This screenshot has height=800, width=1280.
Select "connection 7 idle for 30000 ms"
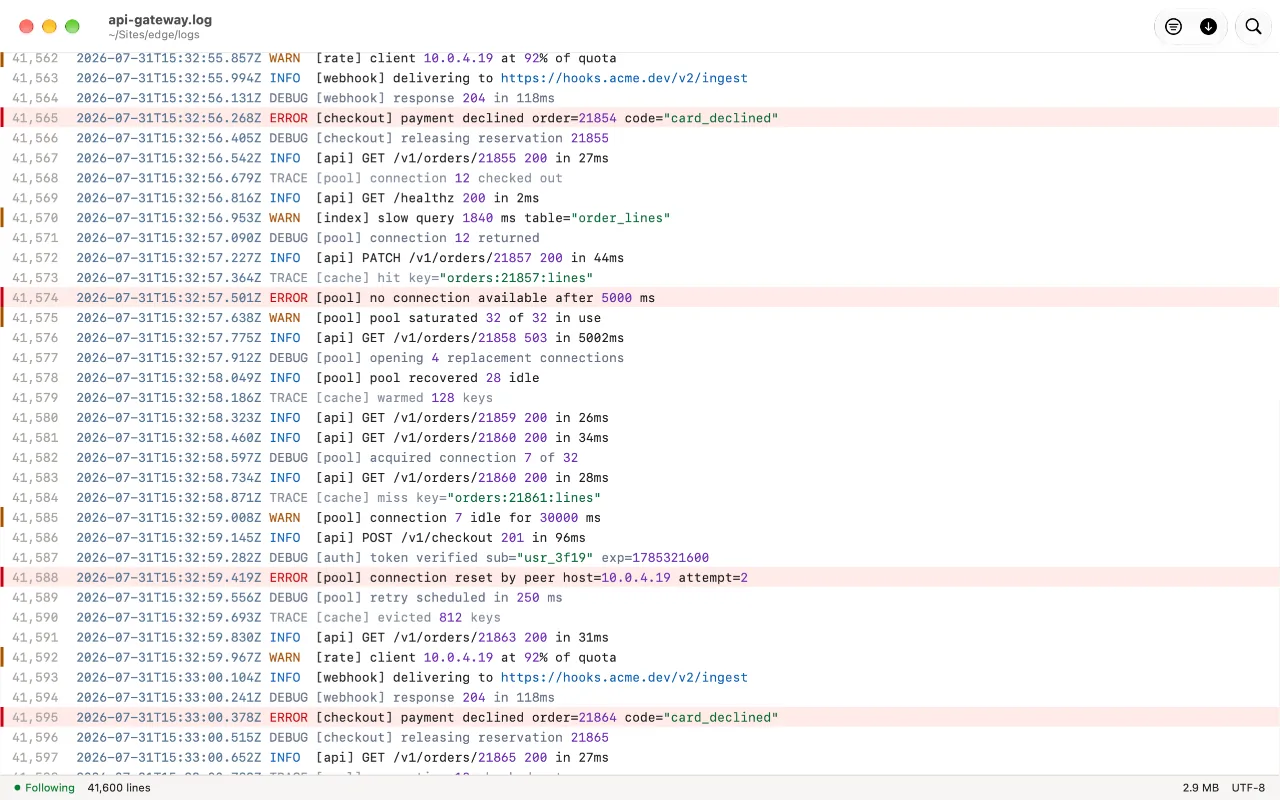[485, 517]
